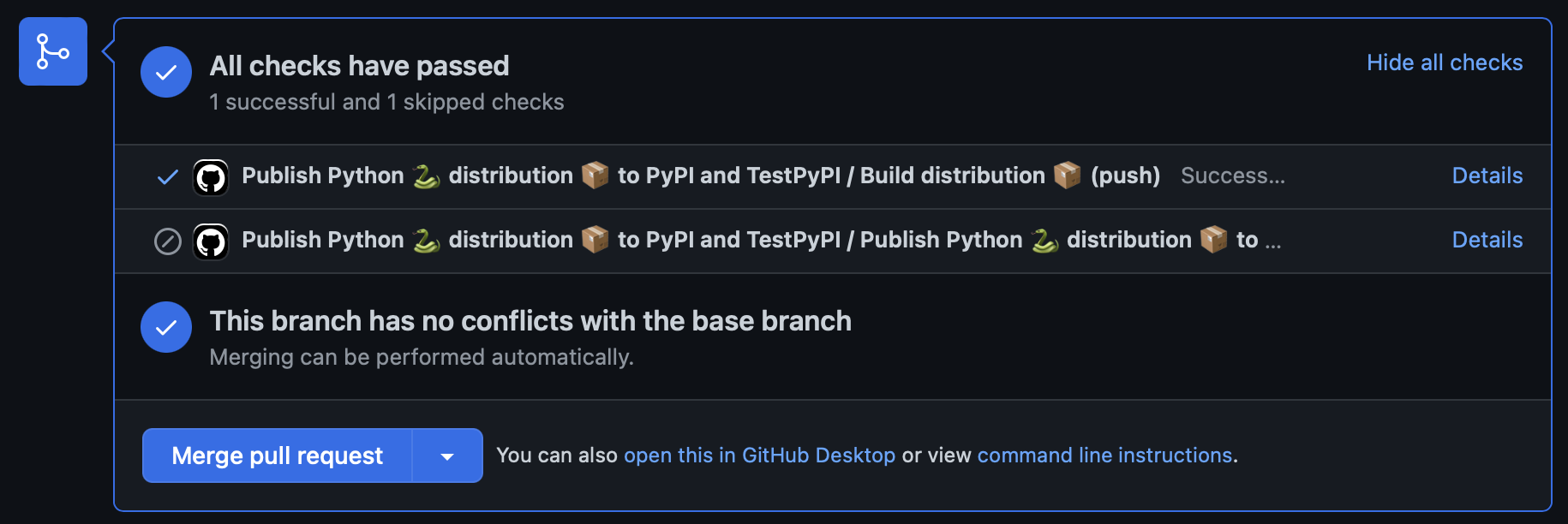Click the checkmark icon beside All checks have passed
1568x524 pixels.
pos(165,72)
